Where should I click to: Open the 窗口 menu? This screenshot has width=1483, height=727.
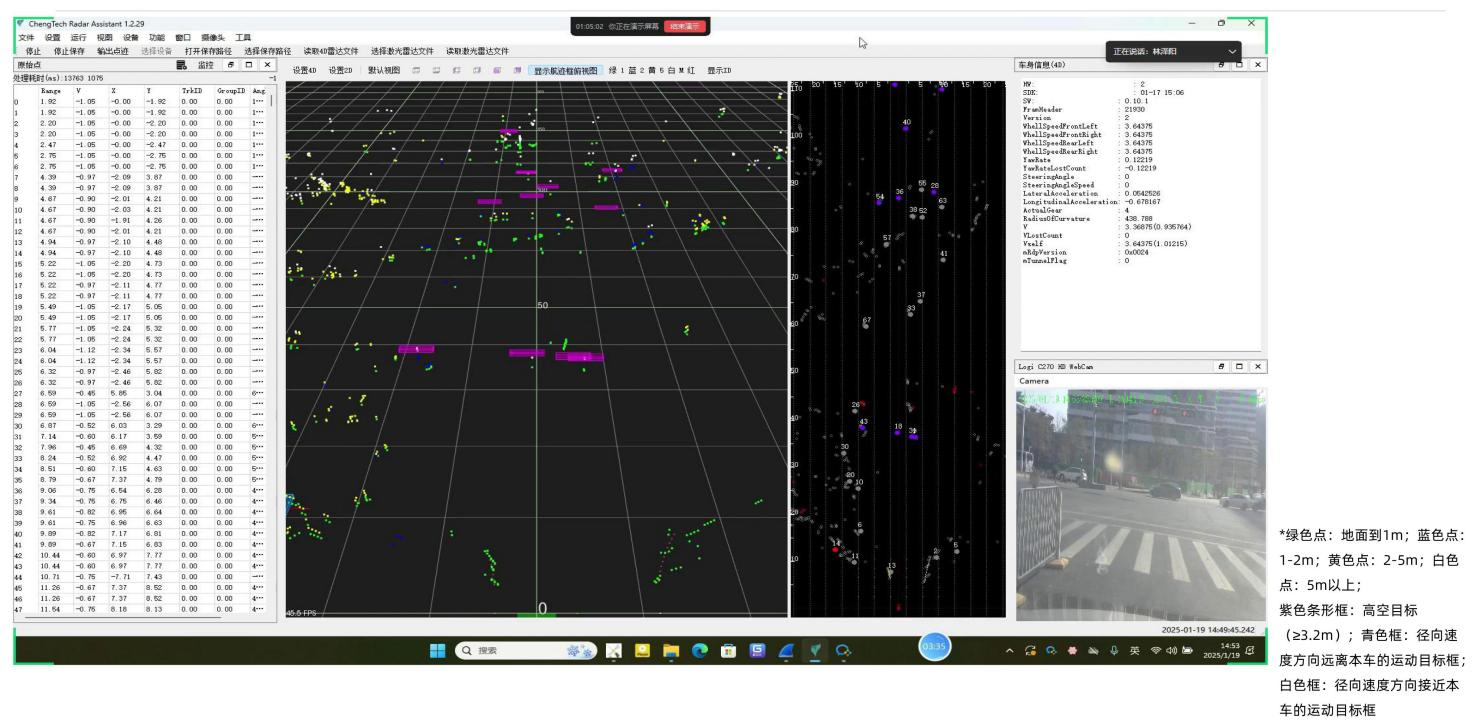[x=183, y=37]
